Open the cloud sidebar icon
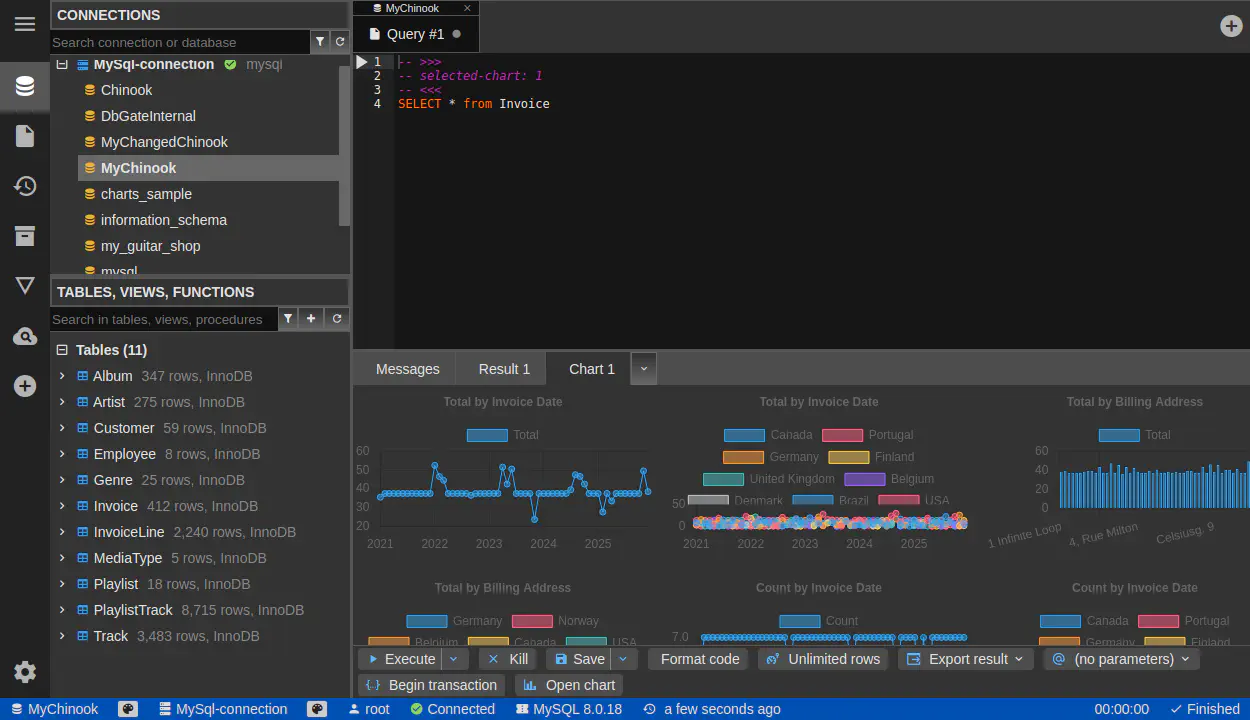The height and width of the screenshot is (720, 1250). coord(25,337)
